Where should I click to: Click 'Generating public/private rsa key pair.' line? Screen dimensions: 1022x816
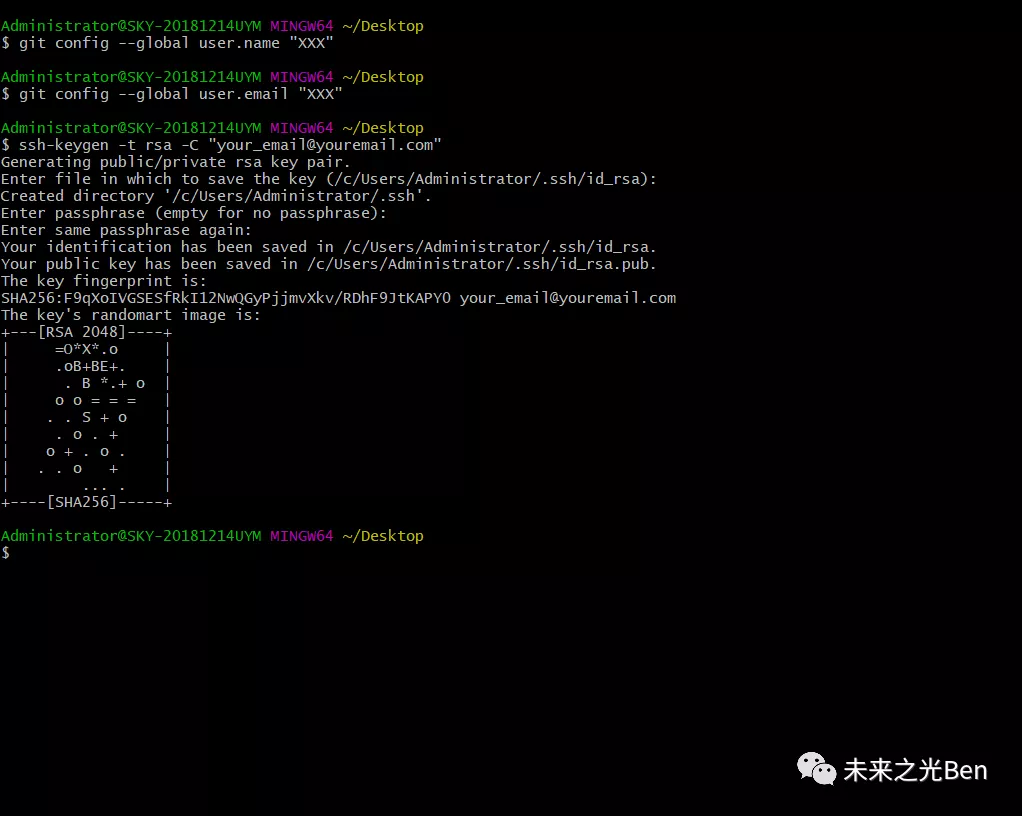click(175, 162)
